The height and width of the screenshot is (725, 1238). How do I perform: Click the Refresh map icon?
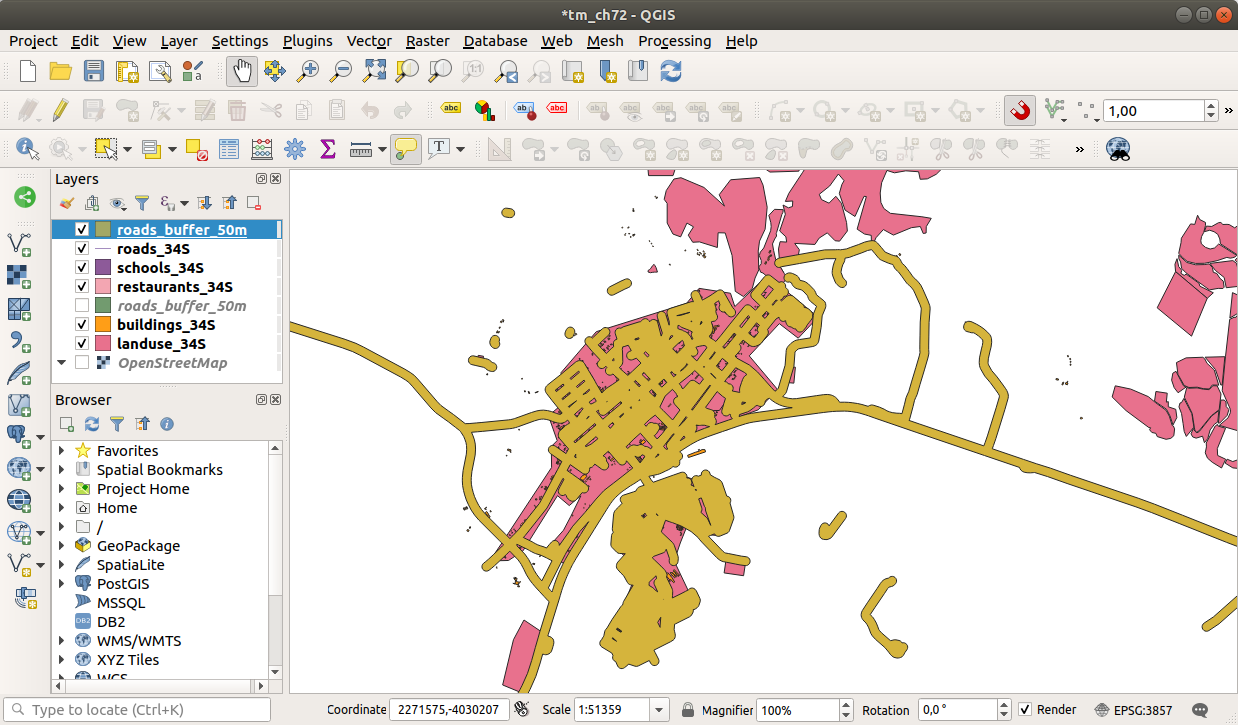point(671,71)
